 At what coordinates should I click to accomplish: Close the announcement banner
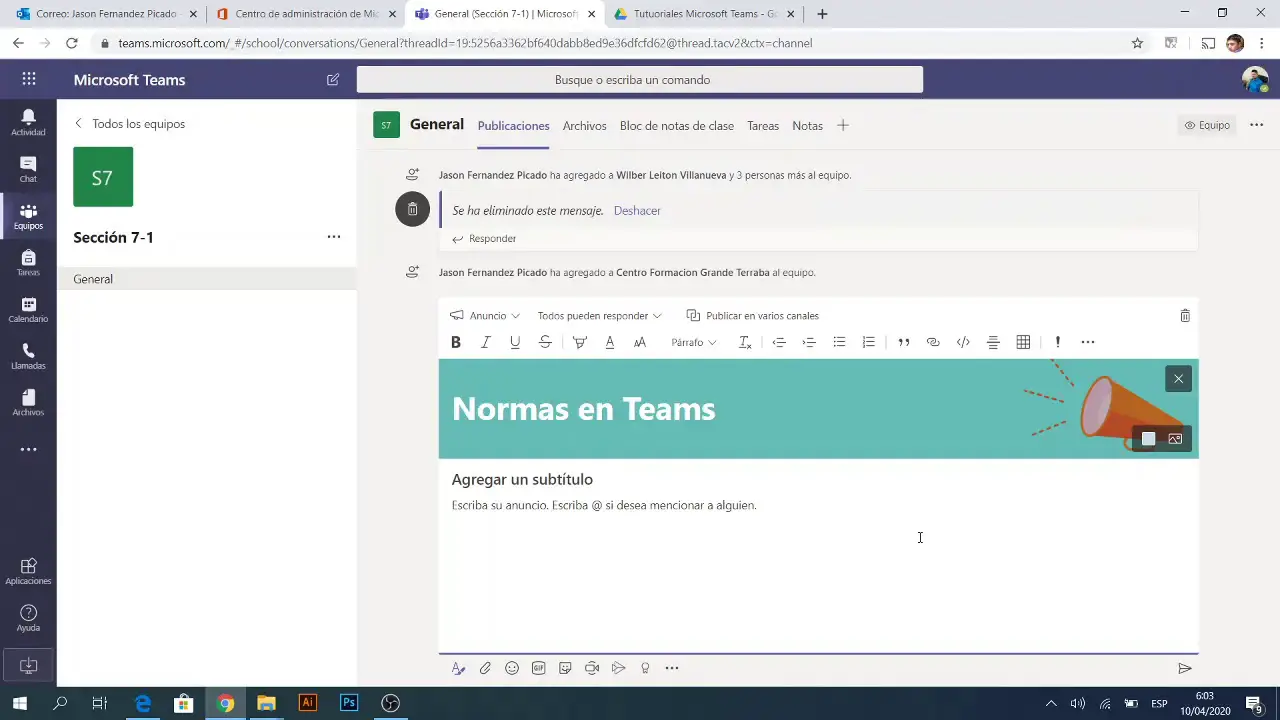1178,379
